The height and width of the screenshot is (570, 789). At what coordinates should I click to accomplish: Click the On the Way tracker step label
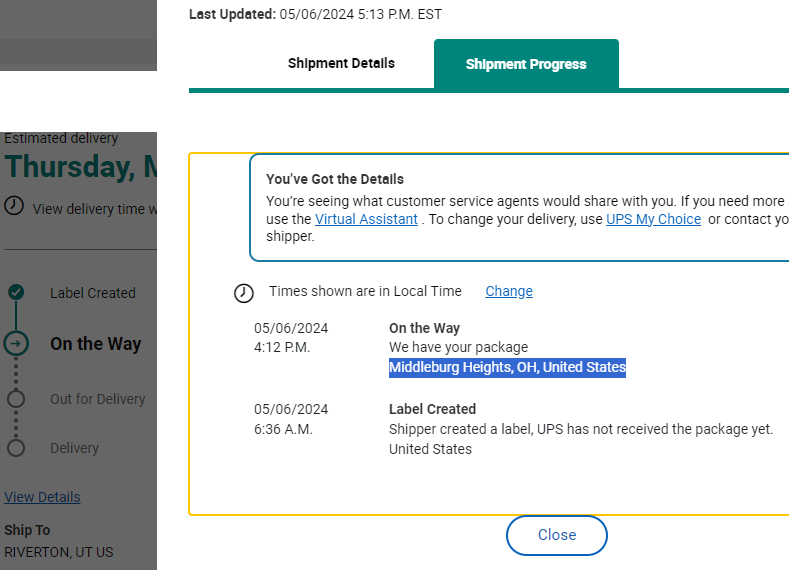96,344
